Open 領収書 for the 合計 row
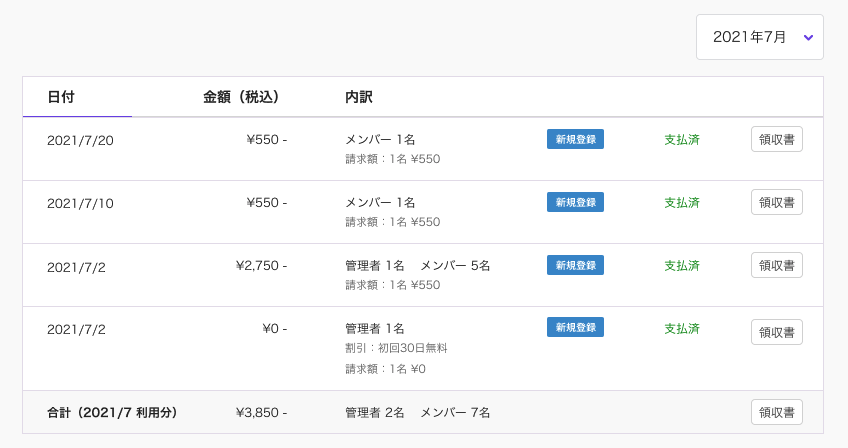This screenshot has height=448, width=848. [x=777, y=412]
